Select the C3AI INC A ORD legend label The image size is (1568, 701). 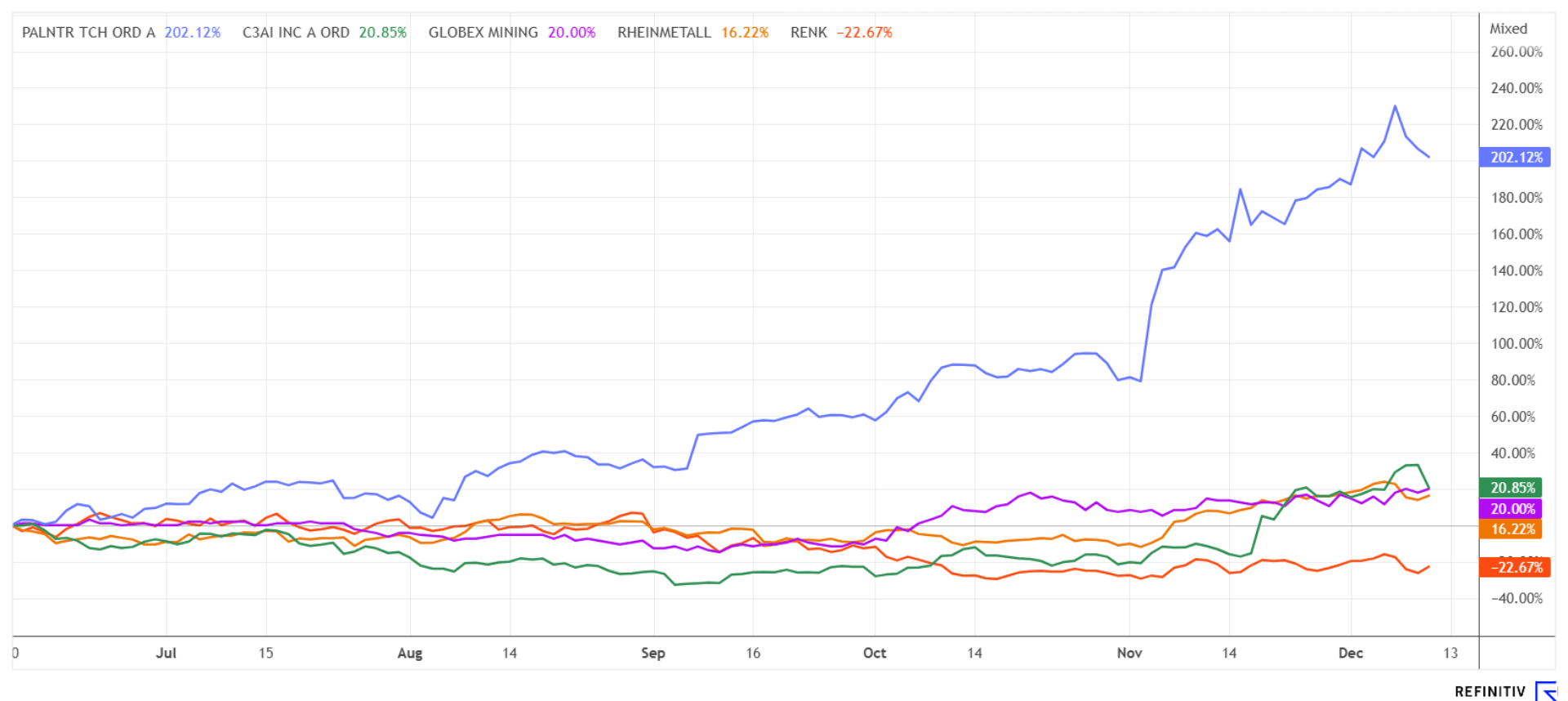[296, 33]
